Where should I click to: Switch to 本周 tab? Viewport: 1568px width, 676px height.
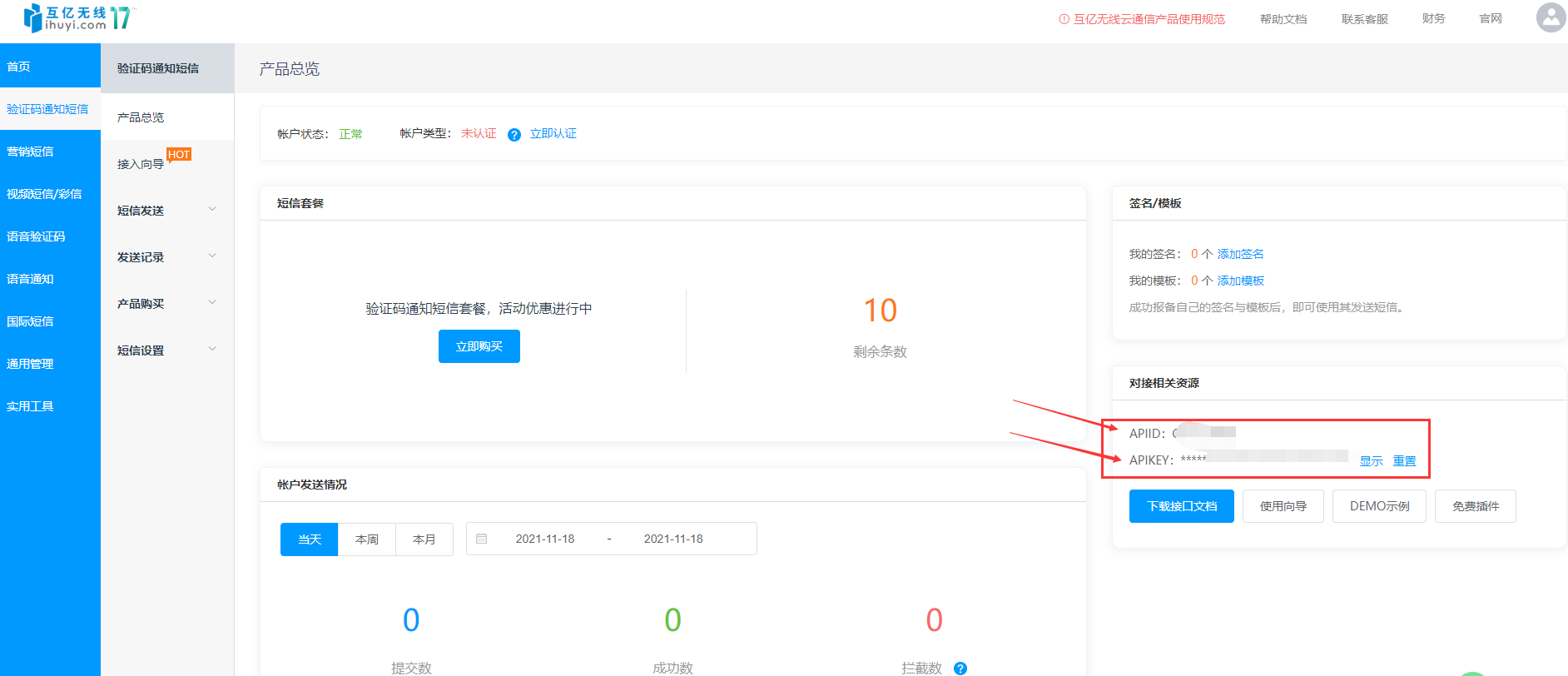(x=367, y=539)
